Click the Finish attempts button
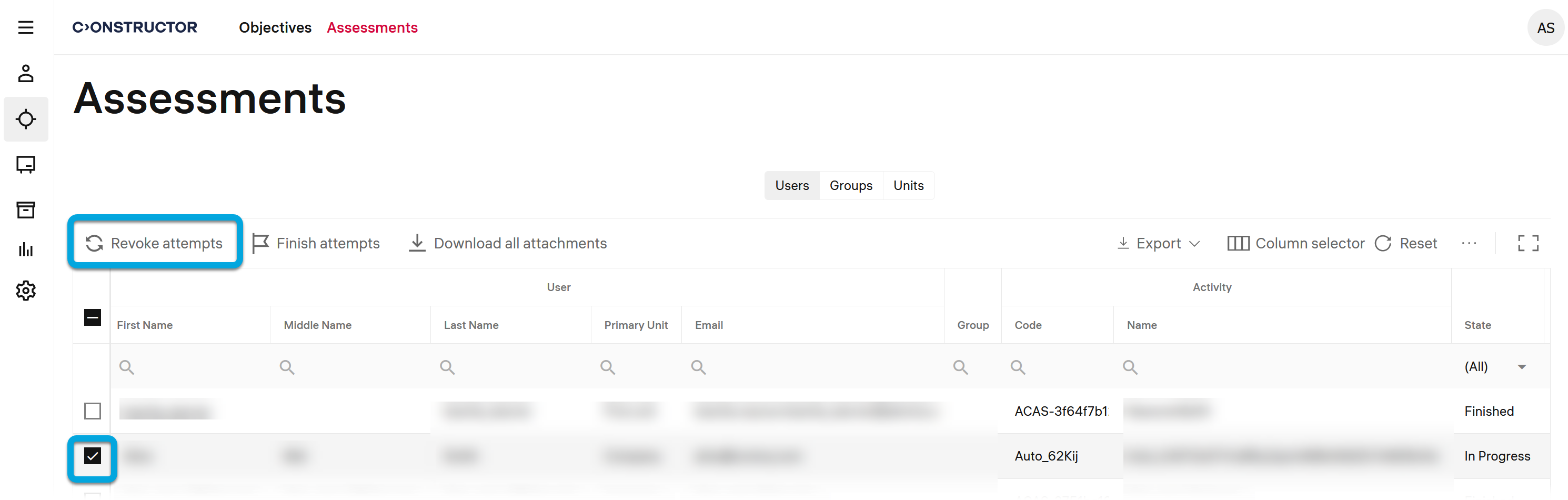Image resolution: width=1568 pixels, height=500 pixels. 316,244
